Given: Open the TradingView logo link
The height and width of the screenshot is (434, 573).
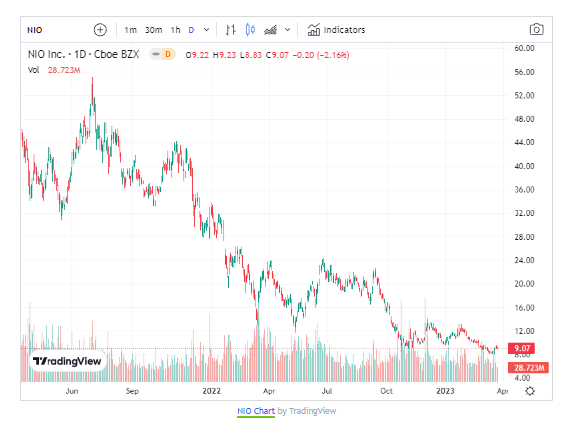Looking at the screenshot, I should (x=67, y=361).
